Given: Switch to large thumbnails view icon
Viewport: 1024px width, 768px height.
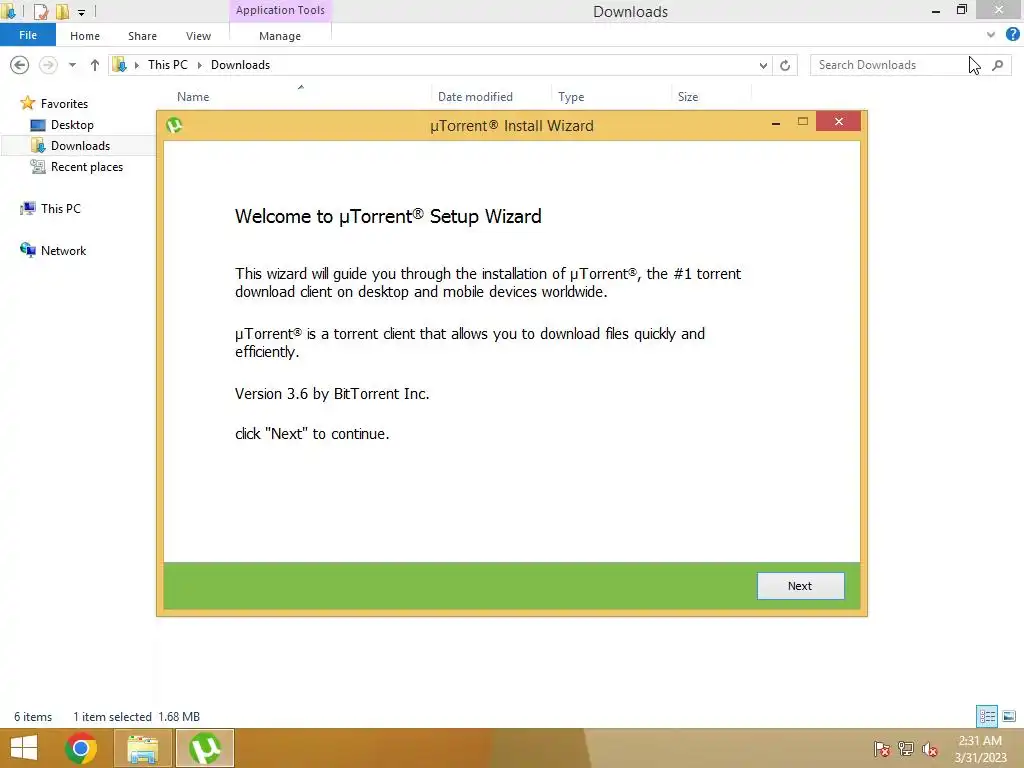Looking at the screenshot, I should [1009, 716].
